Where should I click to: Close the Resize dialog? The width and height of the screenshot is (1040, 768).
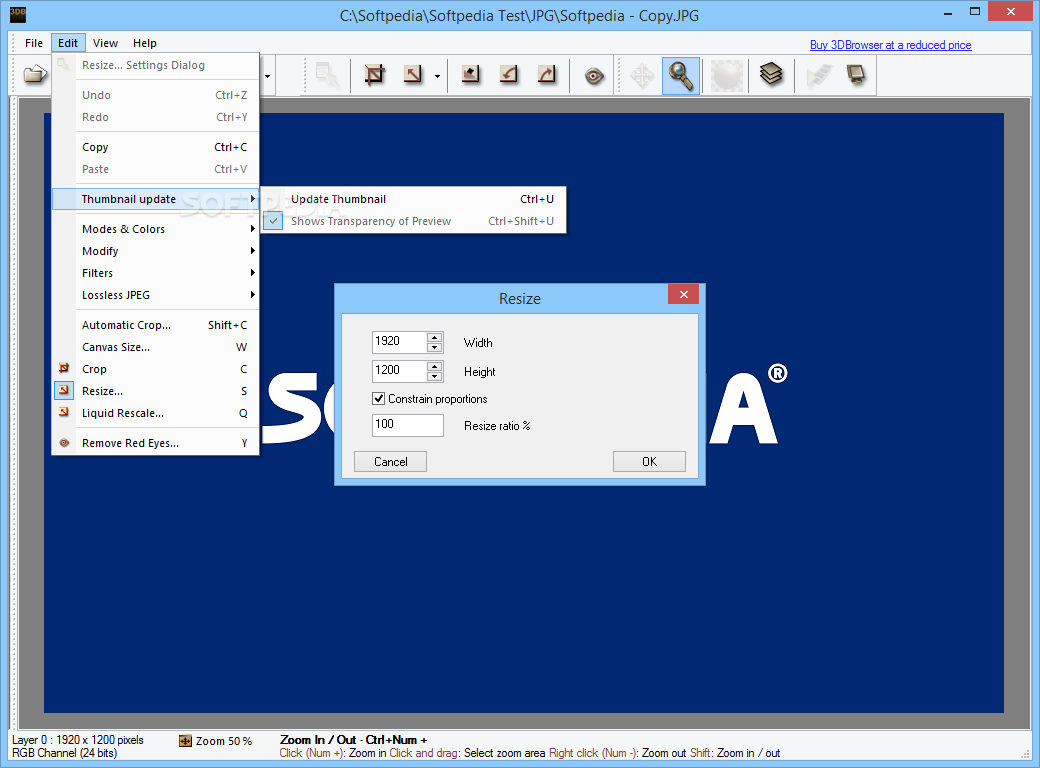point(683,294)
